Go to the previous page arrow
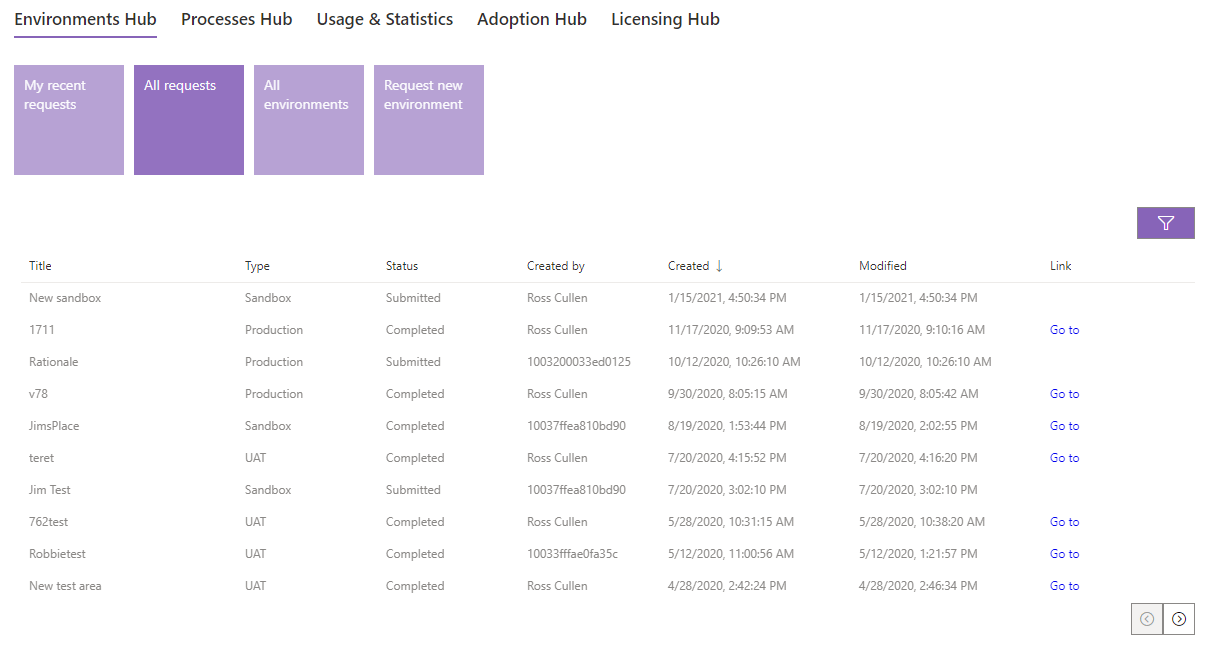1222x645 pixels. coord(1147,619)
